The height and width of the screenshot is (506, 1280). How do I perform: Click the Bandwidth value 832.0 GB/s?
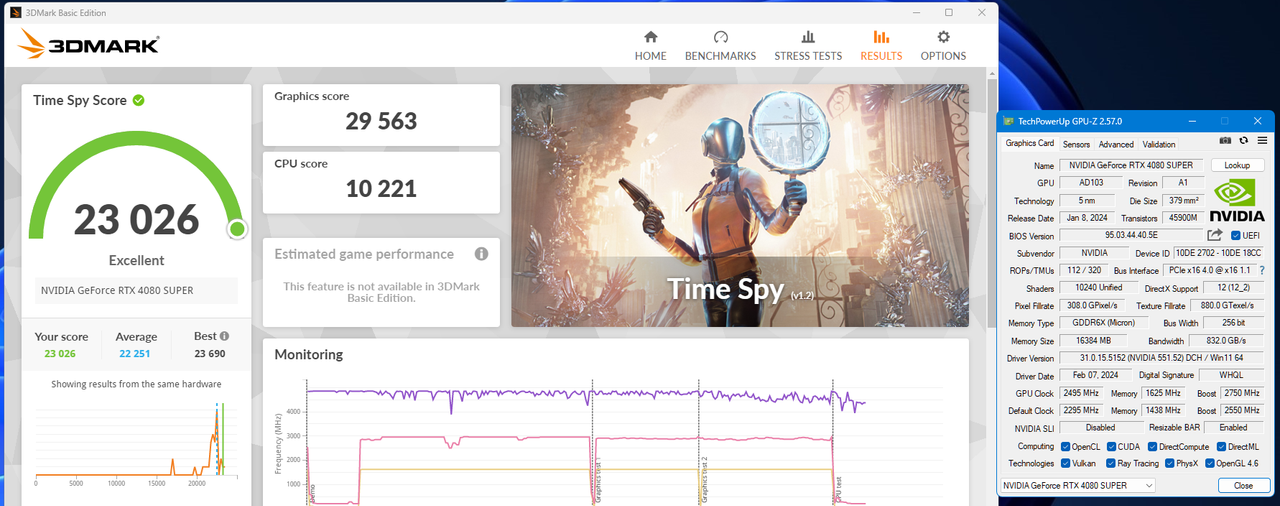(1227, 341)
